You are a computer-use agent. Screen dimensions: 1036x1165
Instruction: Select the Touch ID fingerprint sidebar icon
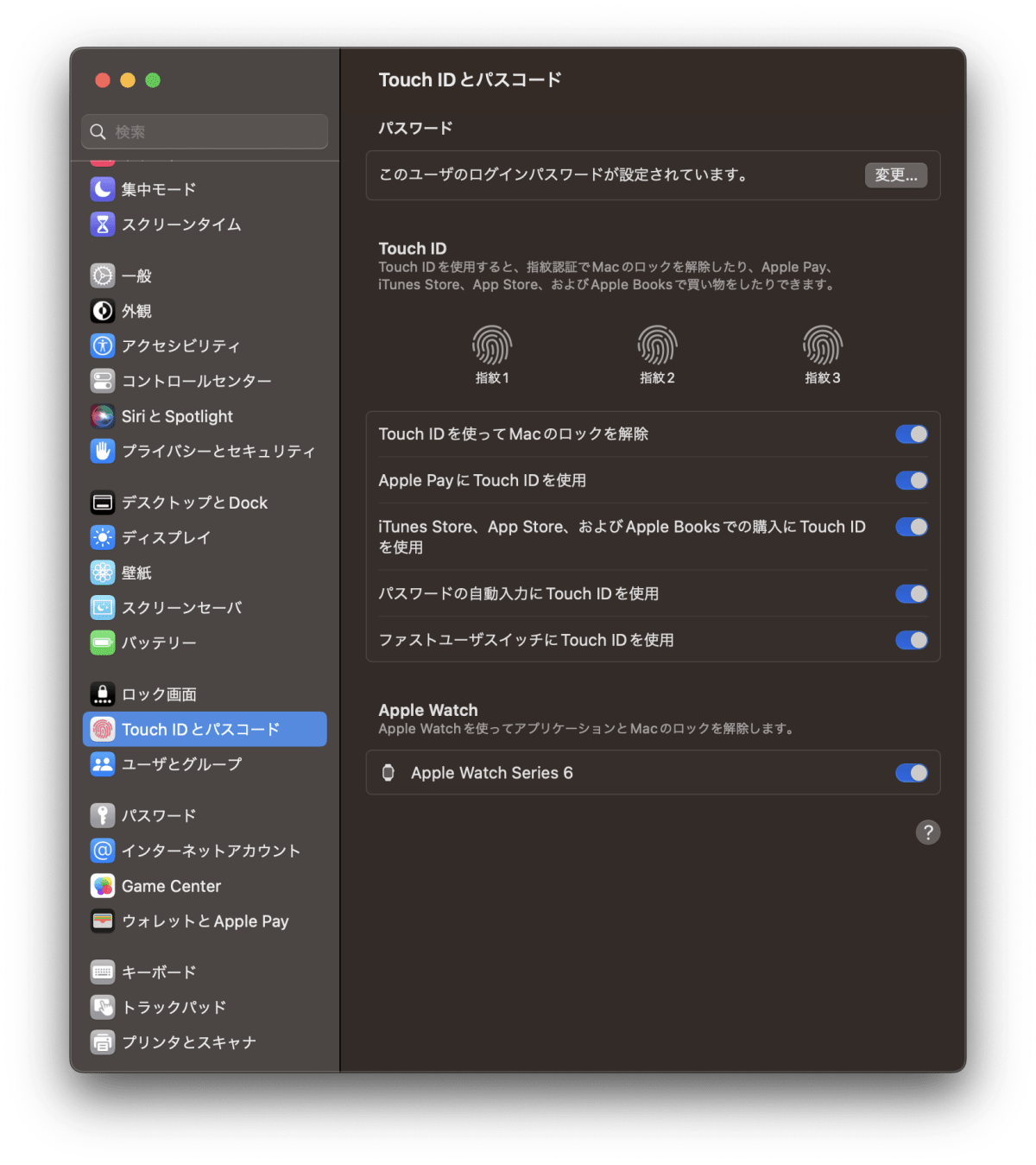(x=103, y=730)
